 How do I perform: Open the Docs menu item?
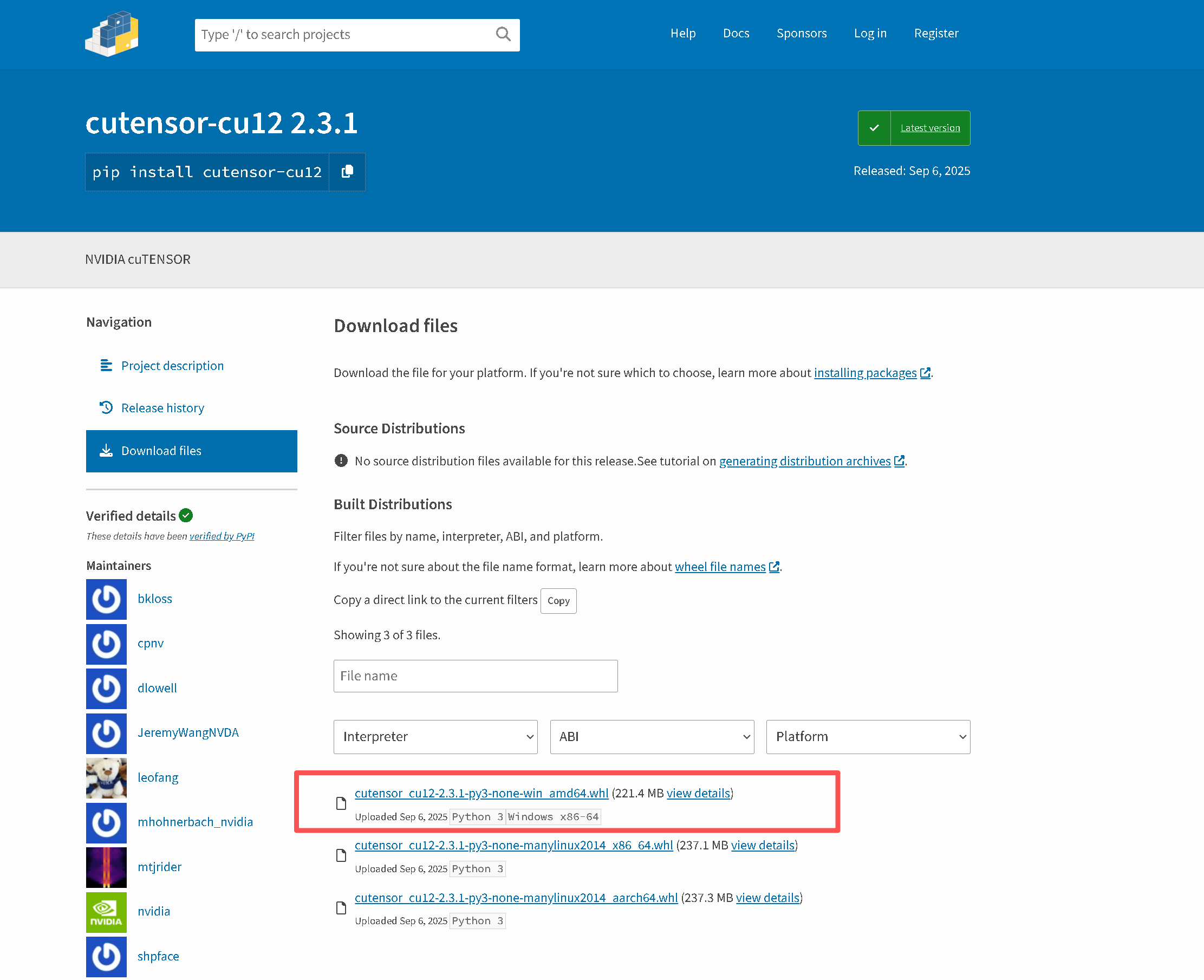point(736,33)
